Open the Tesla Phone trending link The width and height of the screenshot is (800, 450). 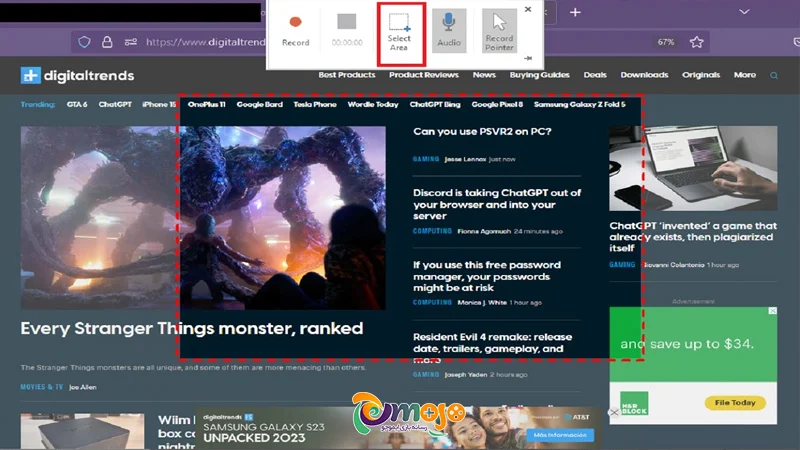pos(315,105)
